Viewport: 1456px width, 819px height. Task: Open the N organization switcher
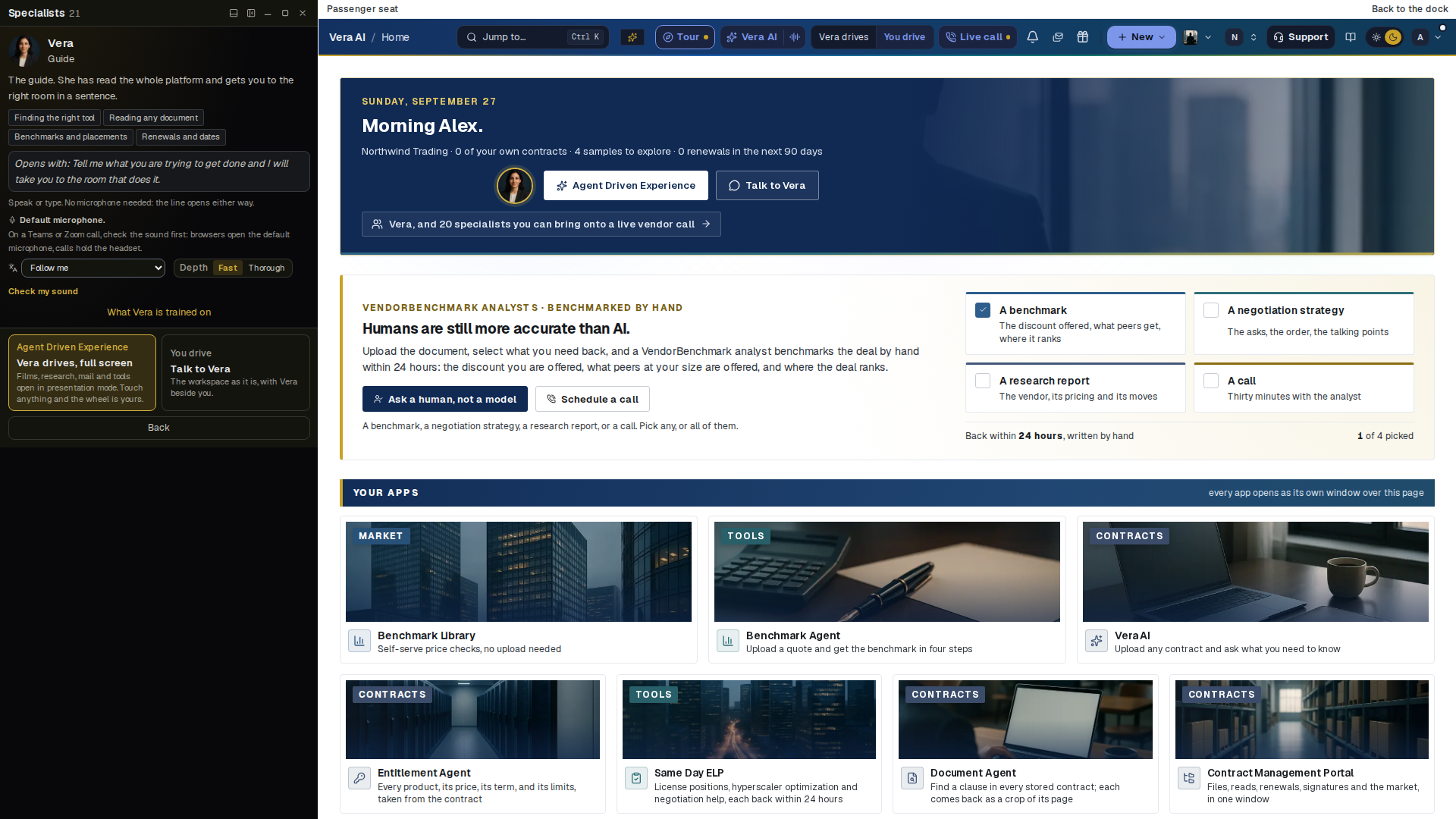(1242, 37)
